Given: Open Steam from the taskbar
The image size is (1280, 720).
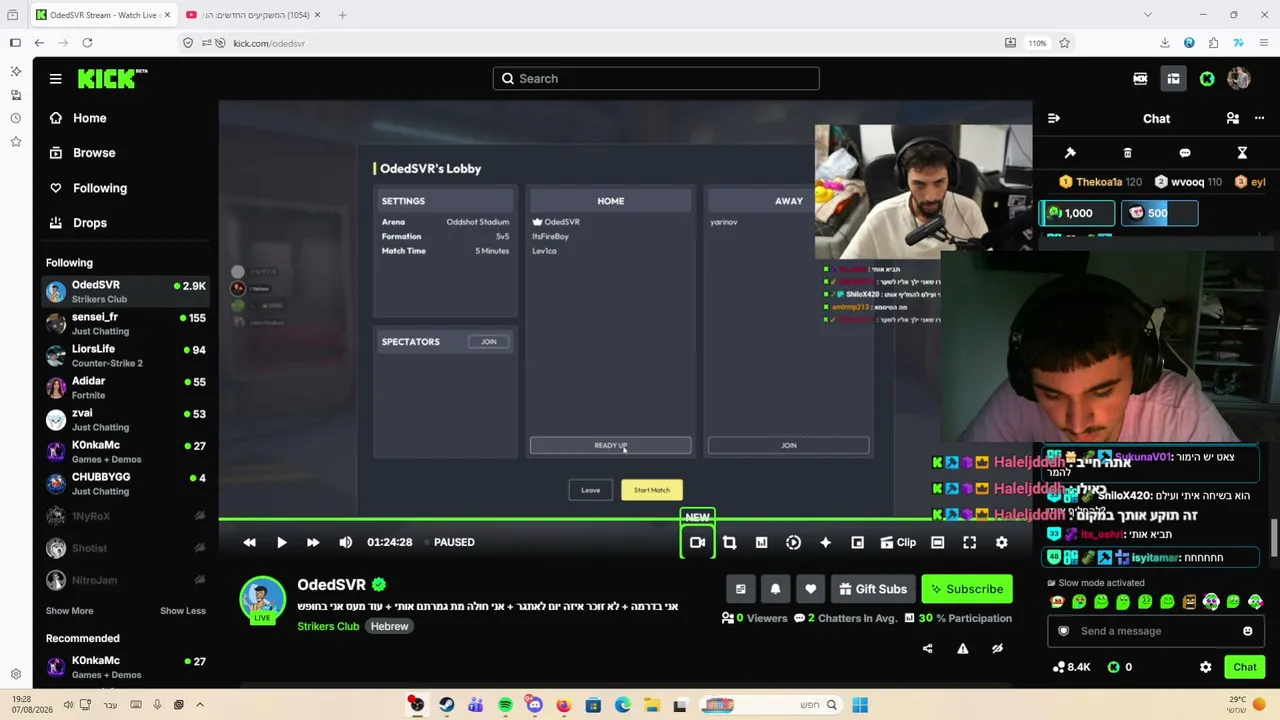Looking at the screenshot, I should point(446,705).
